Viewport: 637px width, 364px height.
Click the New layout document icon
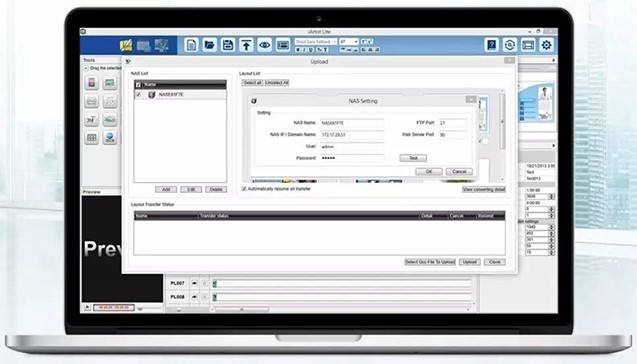tap(191, 45)
